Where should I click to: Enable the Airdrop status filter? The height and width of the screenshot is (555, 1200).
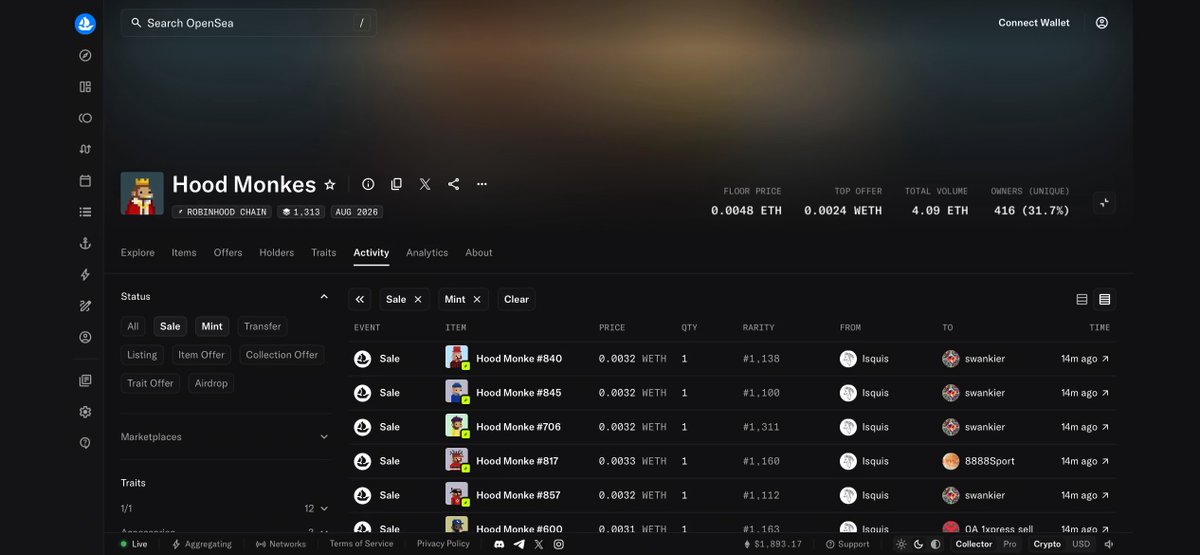211,383
